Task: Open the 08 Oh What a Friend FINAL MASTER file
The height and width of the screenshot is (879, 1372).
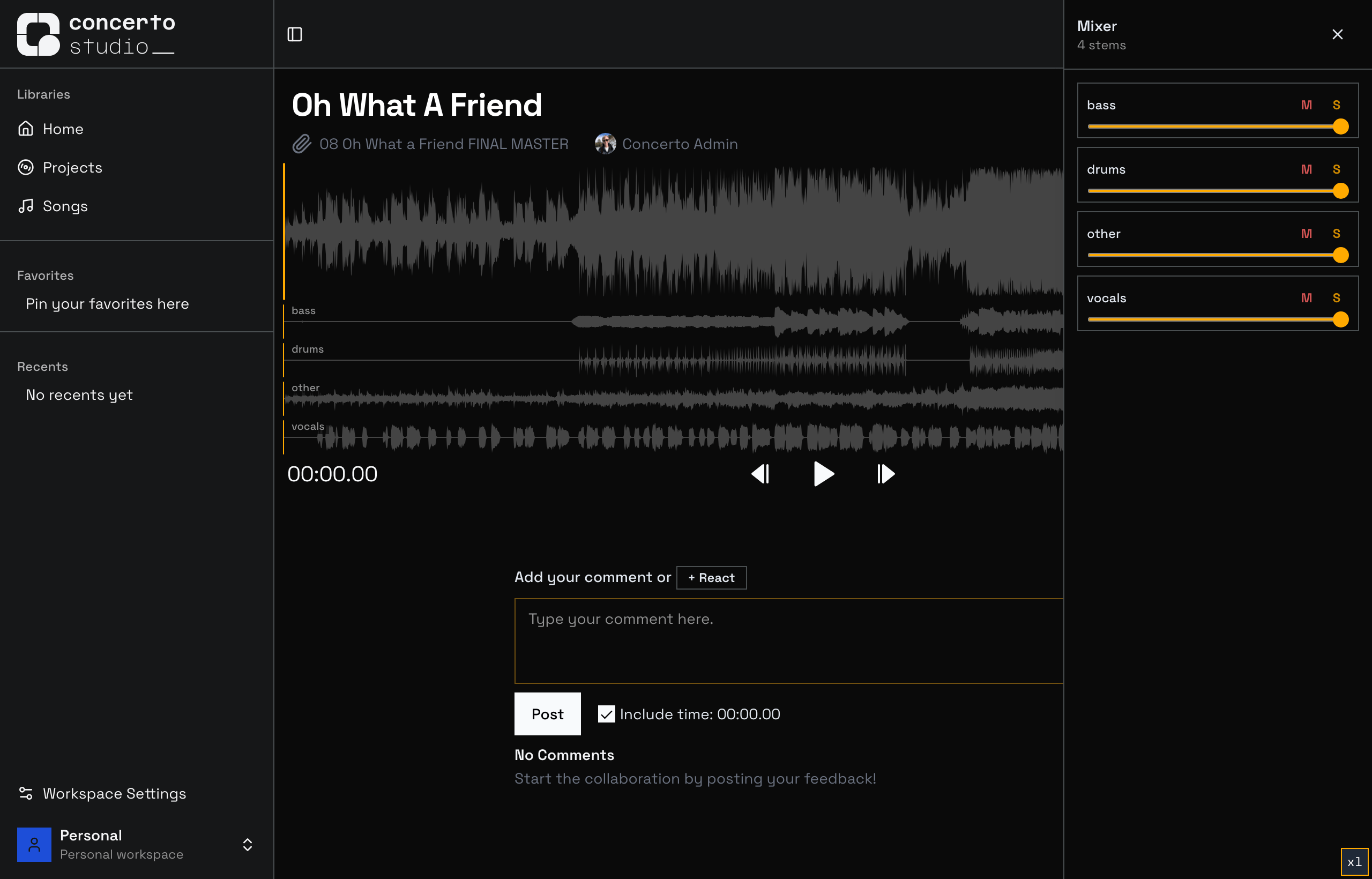Action: (x=443, y=144)
